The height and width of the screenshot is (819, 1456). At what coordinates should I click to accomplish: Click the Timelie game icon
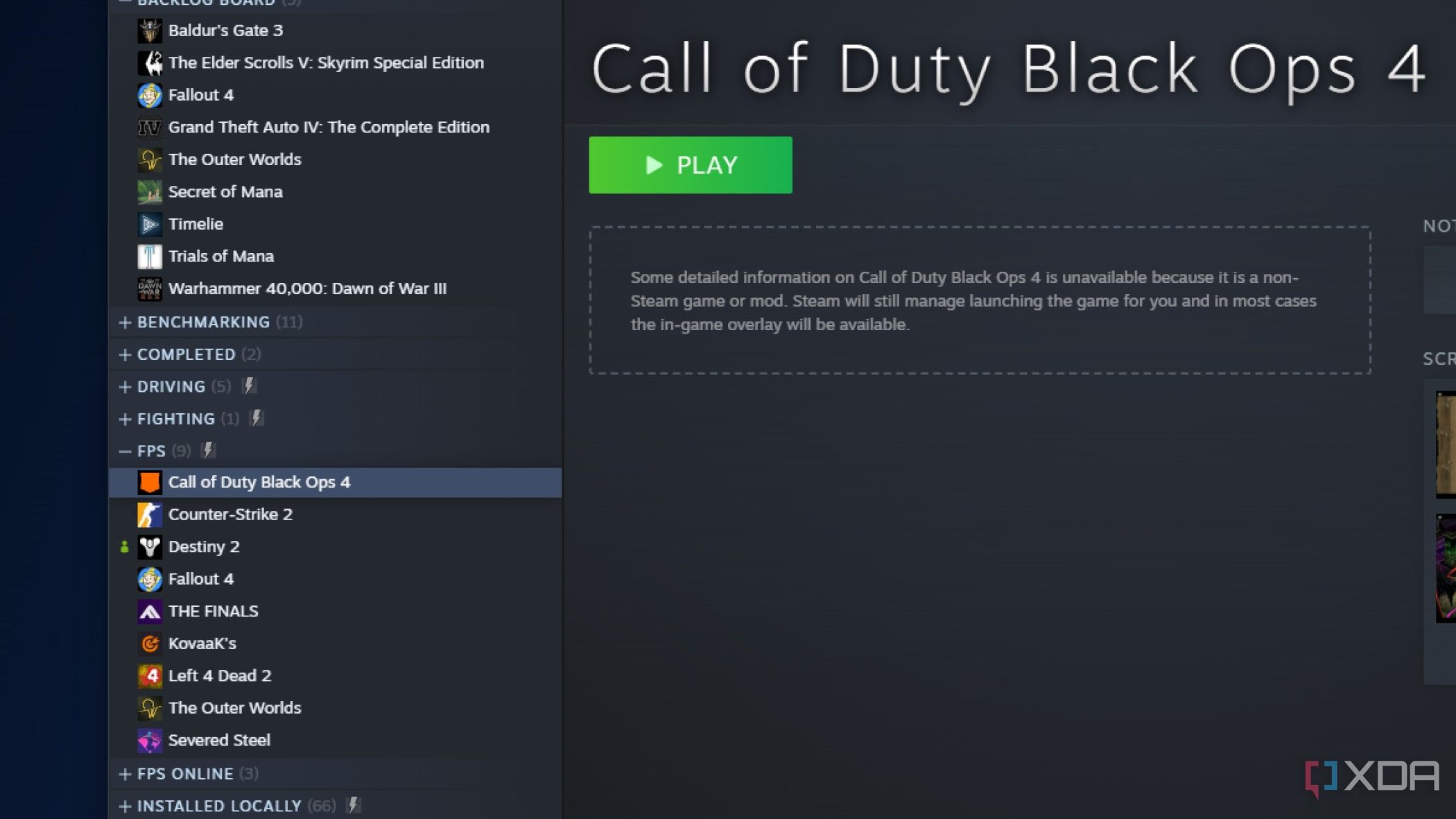coord(150,224)
